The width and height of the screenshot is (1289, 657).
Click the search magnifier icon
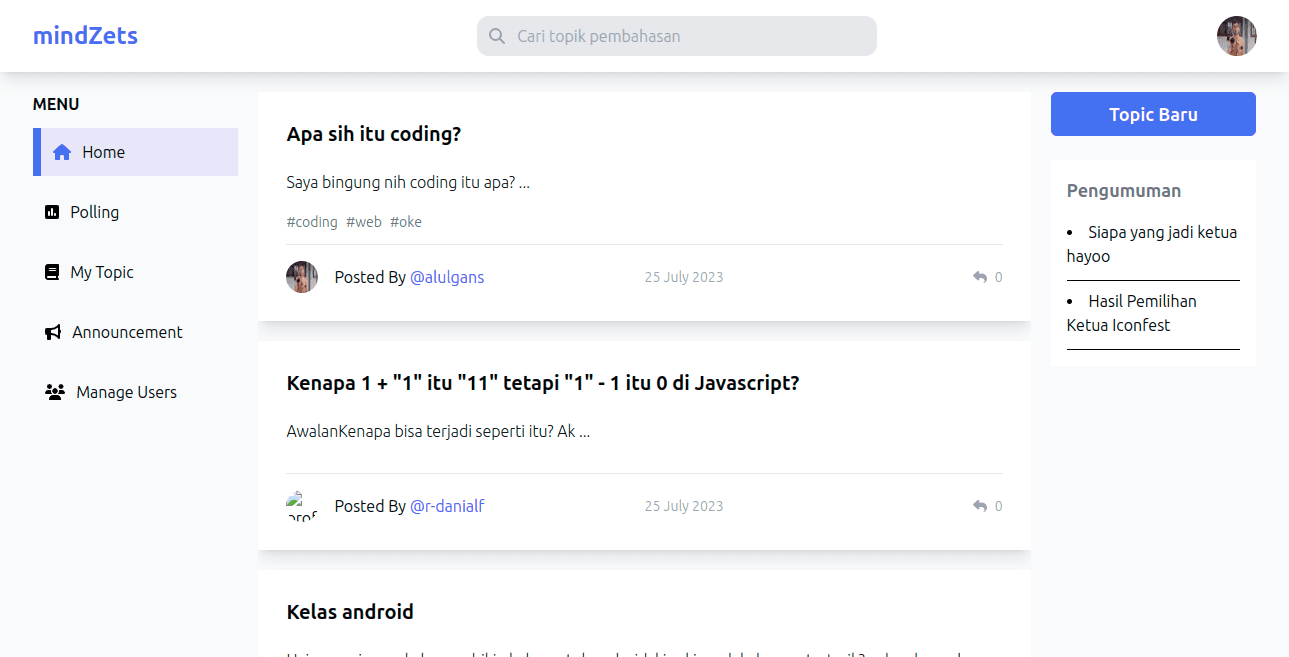point(497,36)
